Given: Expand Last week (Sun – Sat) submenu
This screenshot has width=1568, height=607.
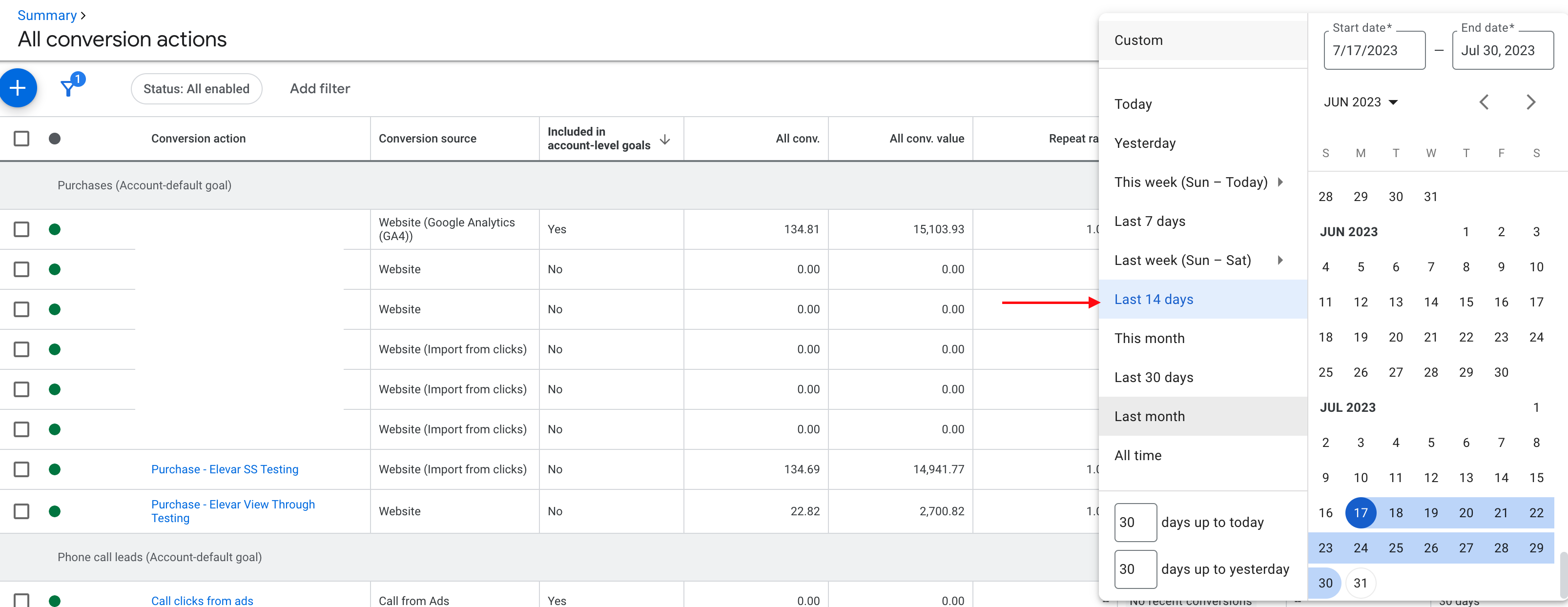Looking at the screenshot, I should 1280,260.
